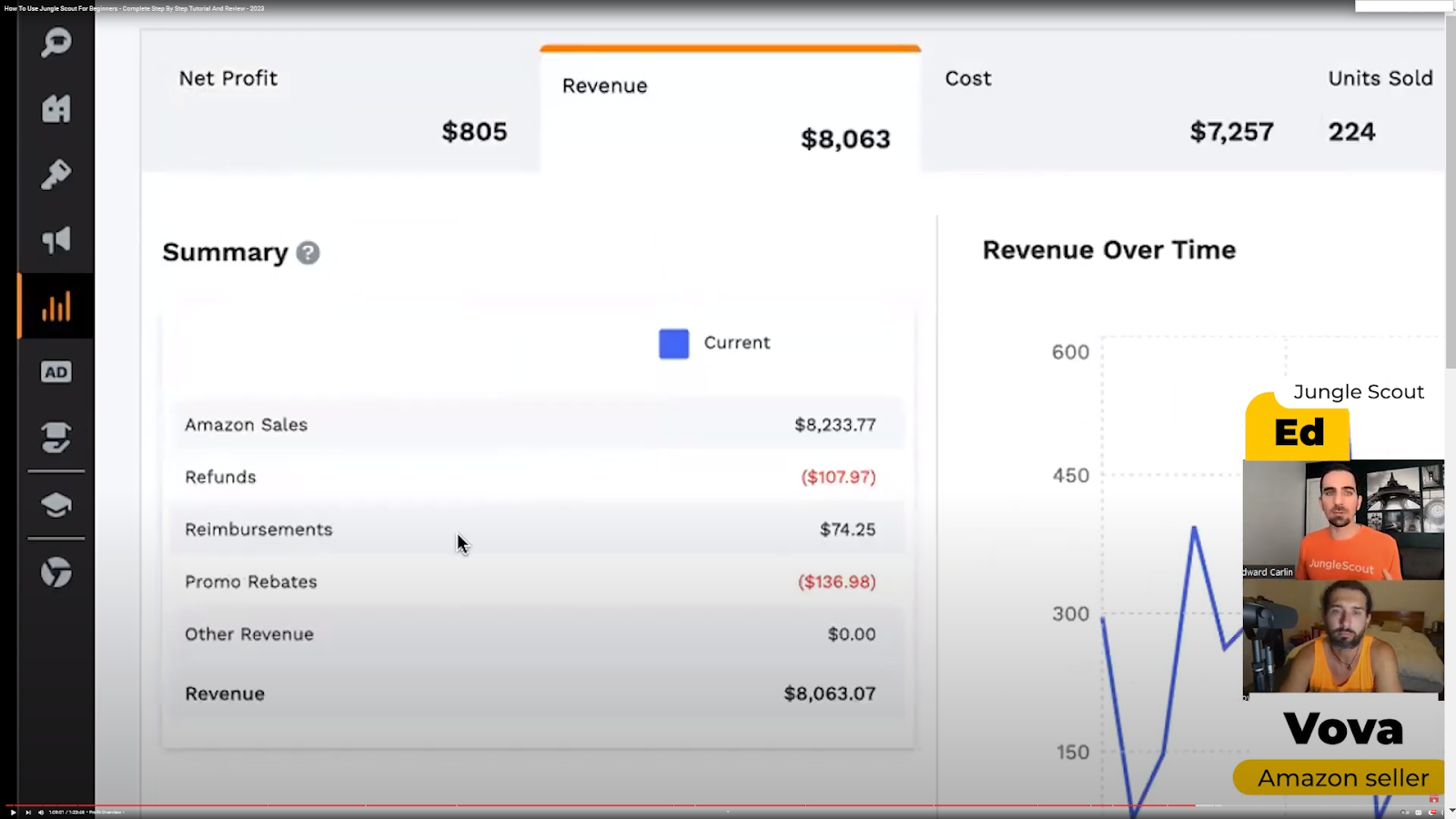This screenshot has width=1456, height=819.
Task: Click the video title at top left
Action: [135, 8]
